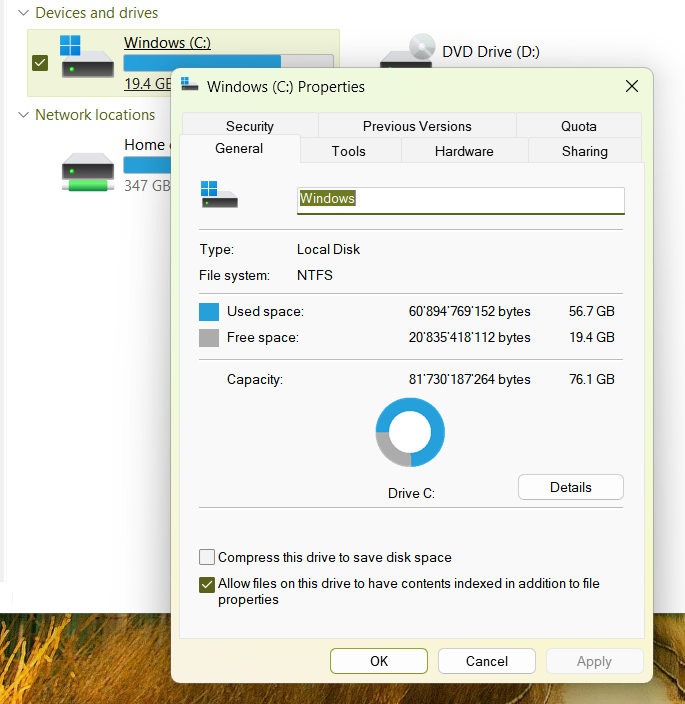Viewport: 685px width, 704px height.
Task: Deselect the Windows (C:) drive checkbox
Action: [40, 63]
